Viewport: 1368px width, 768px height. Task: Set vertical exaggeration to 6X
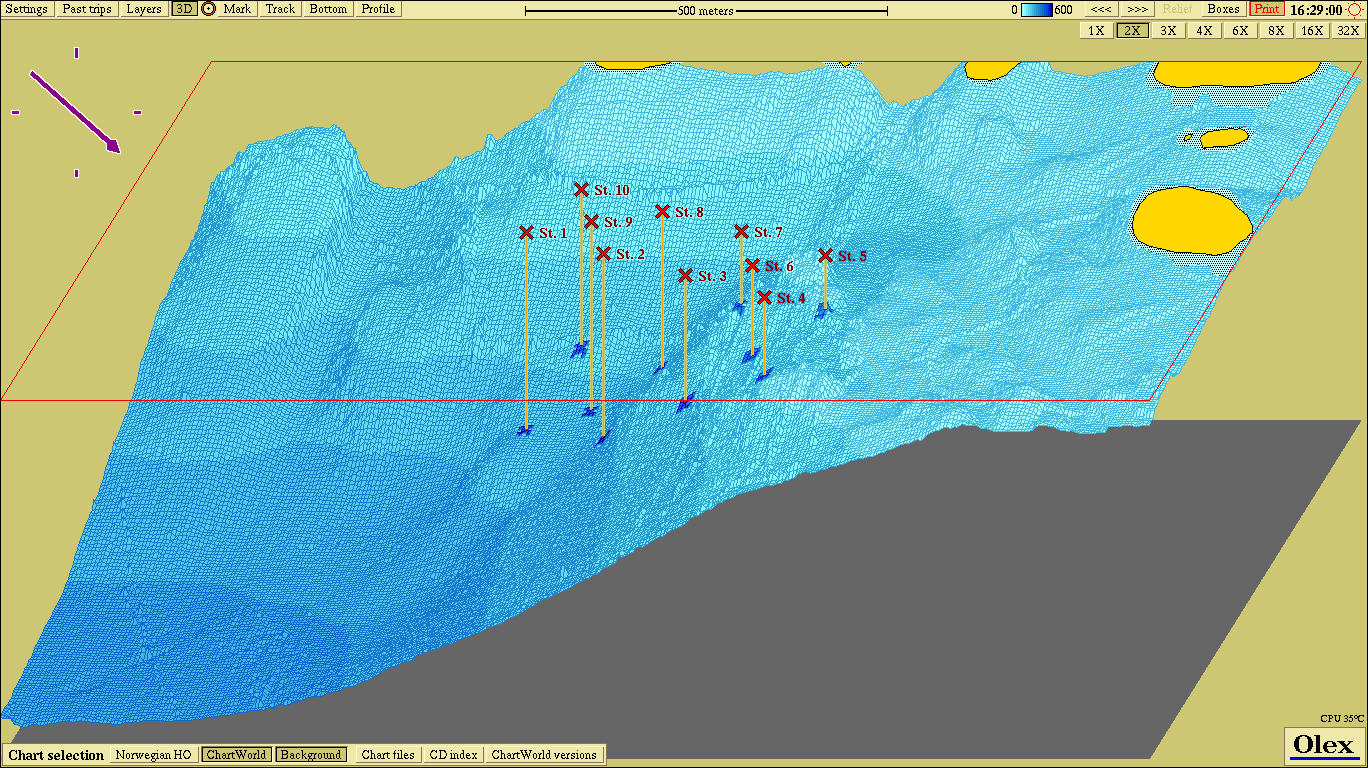coord(1240,30)
